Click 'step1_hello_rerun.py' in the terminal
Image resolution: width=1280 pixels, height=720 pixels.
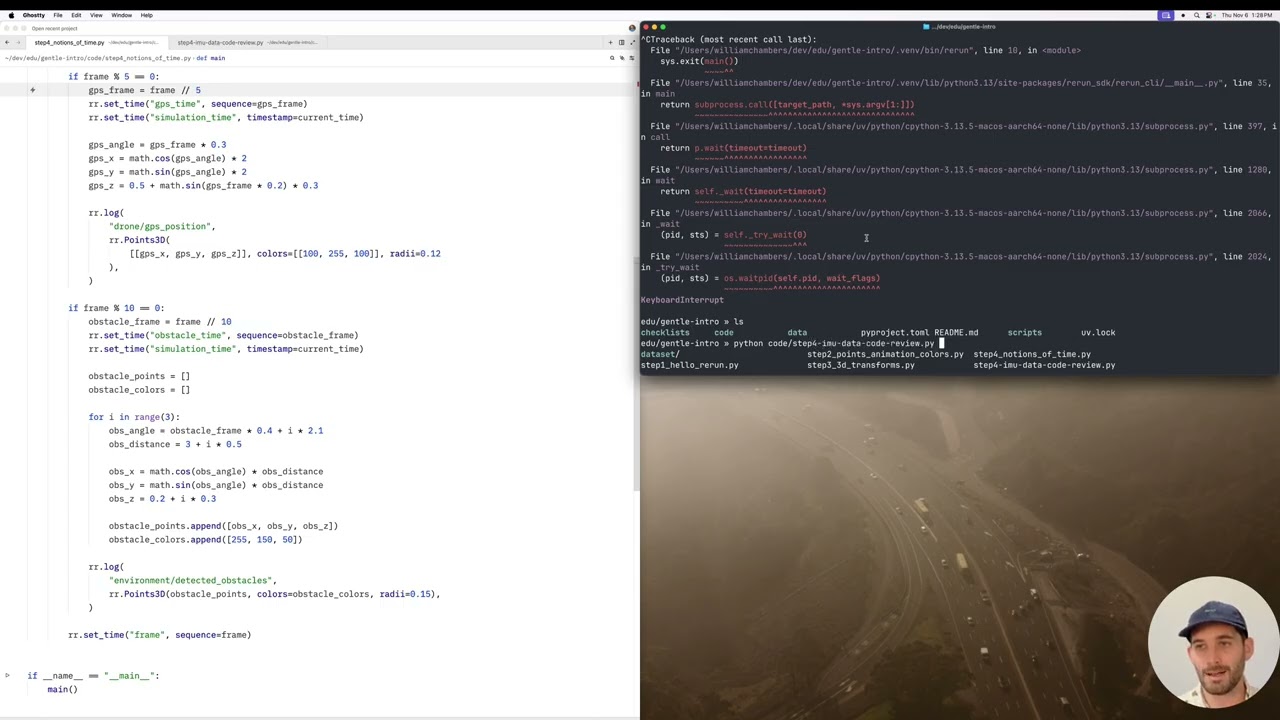pos(690,365)
